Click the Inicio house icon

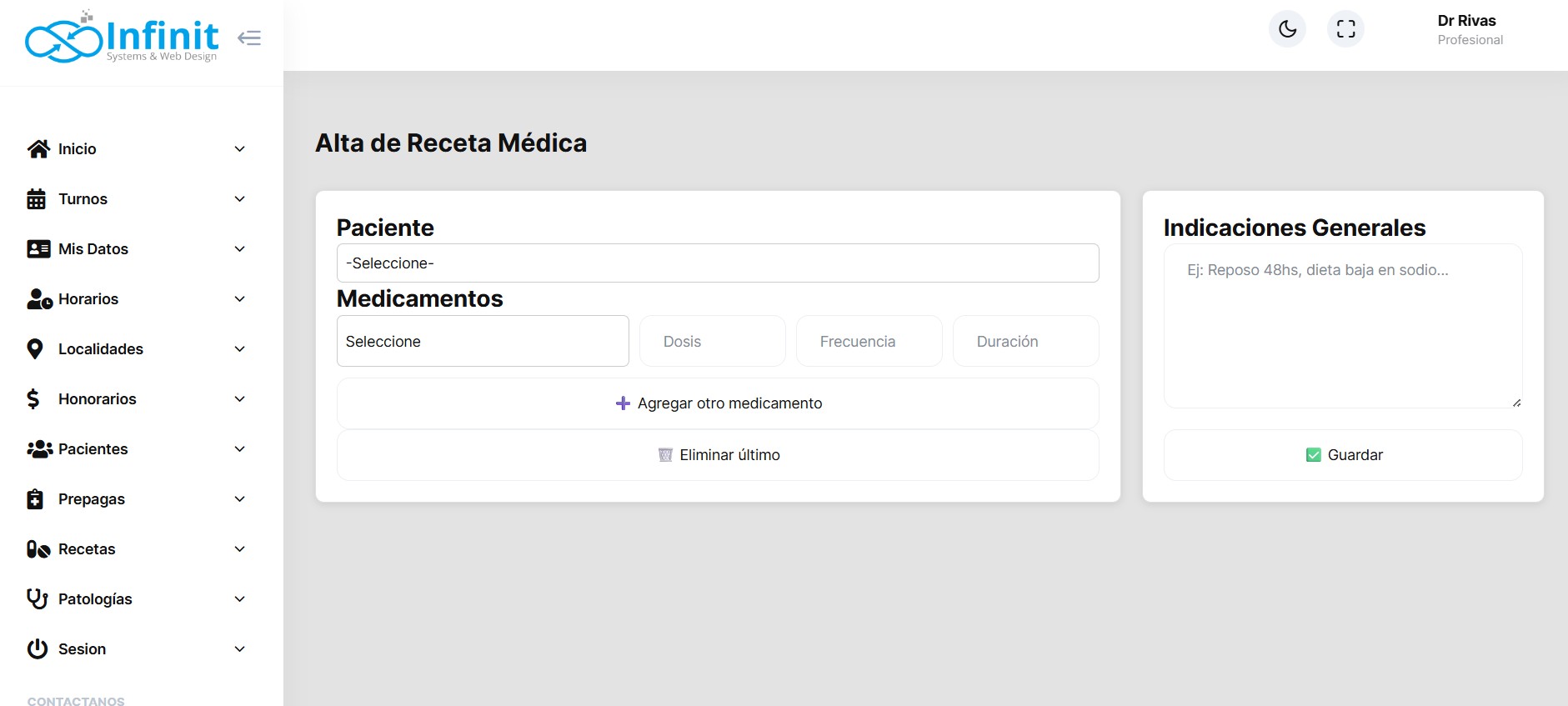(38, 149)
